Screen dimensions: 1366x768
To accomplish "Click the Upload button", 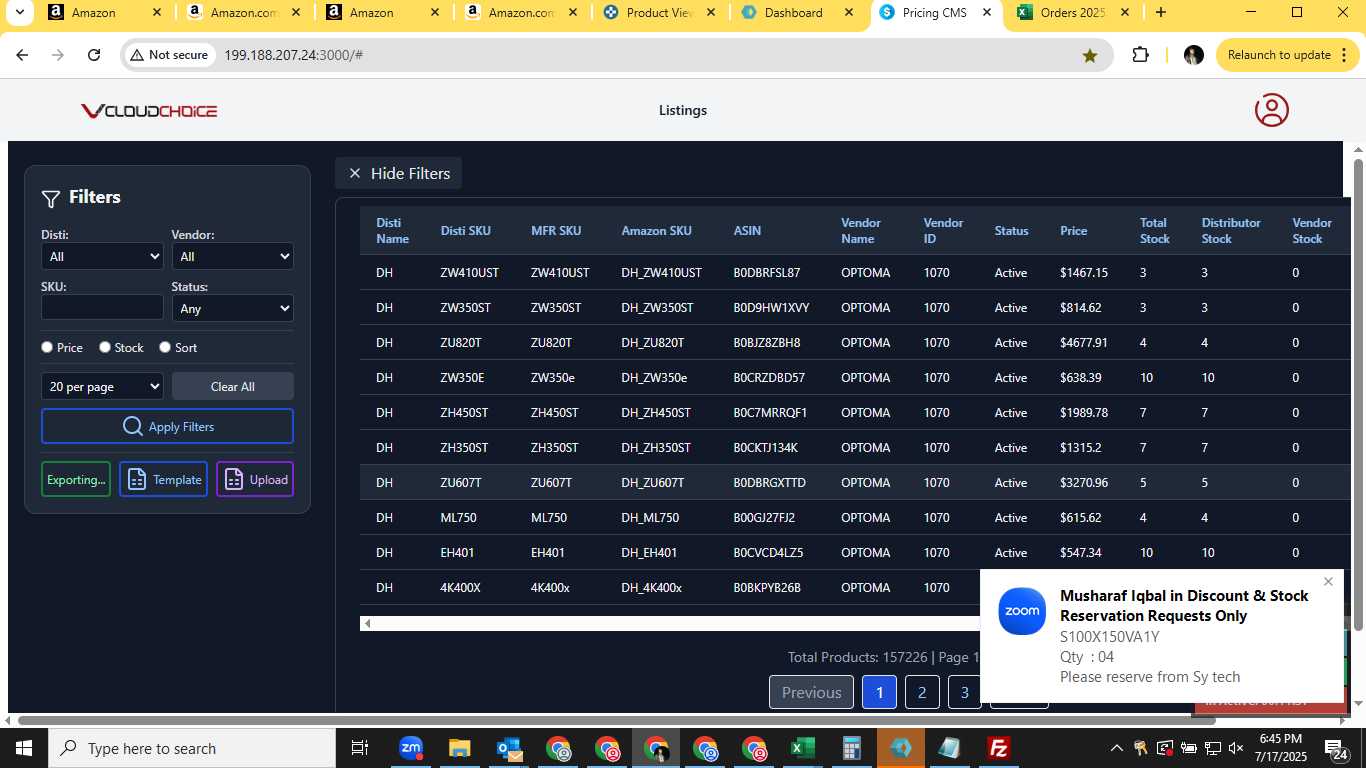I will coord(255,480).
